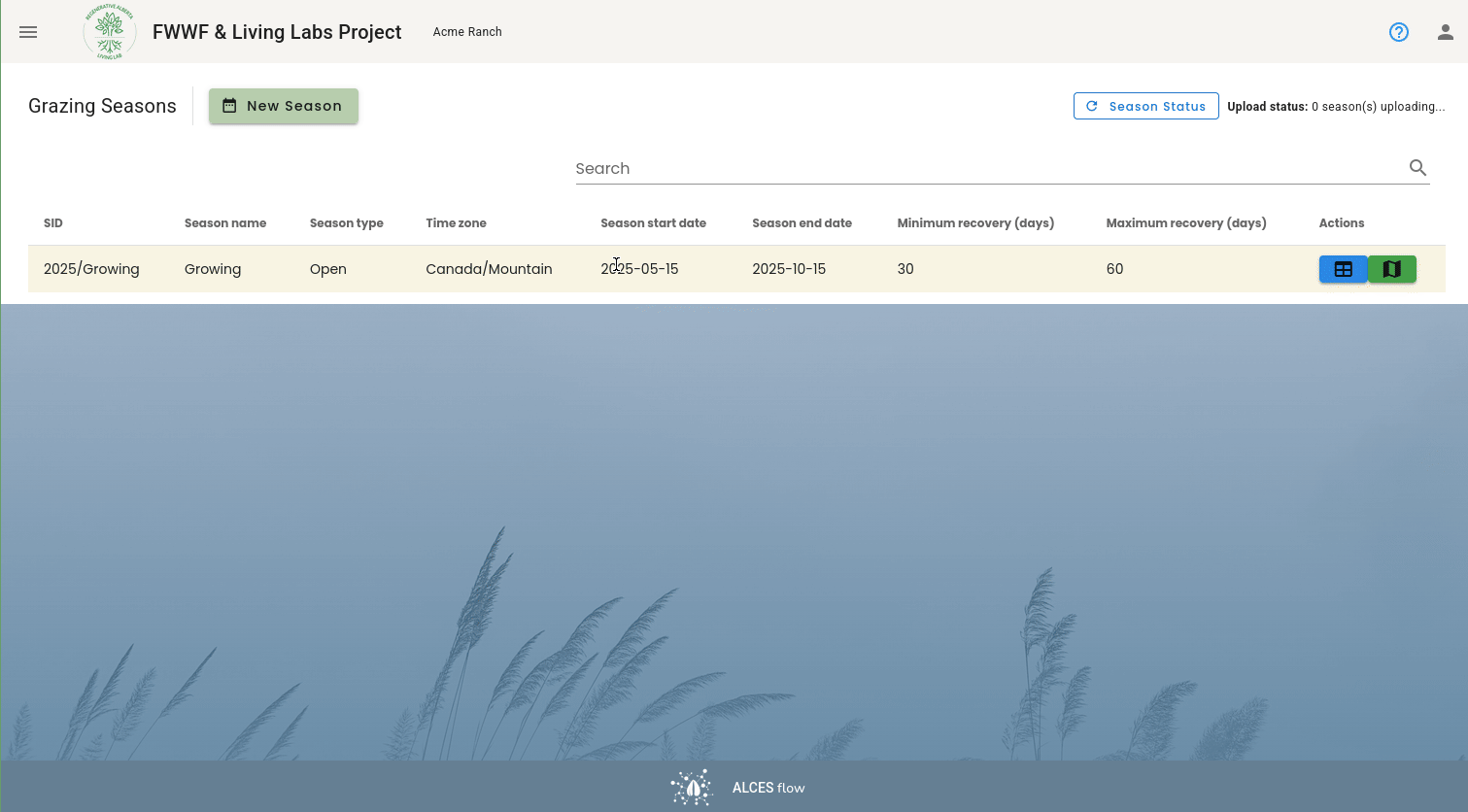Open the user account icon
The width and height of the screenshot is (1468, 812).
1446,32
